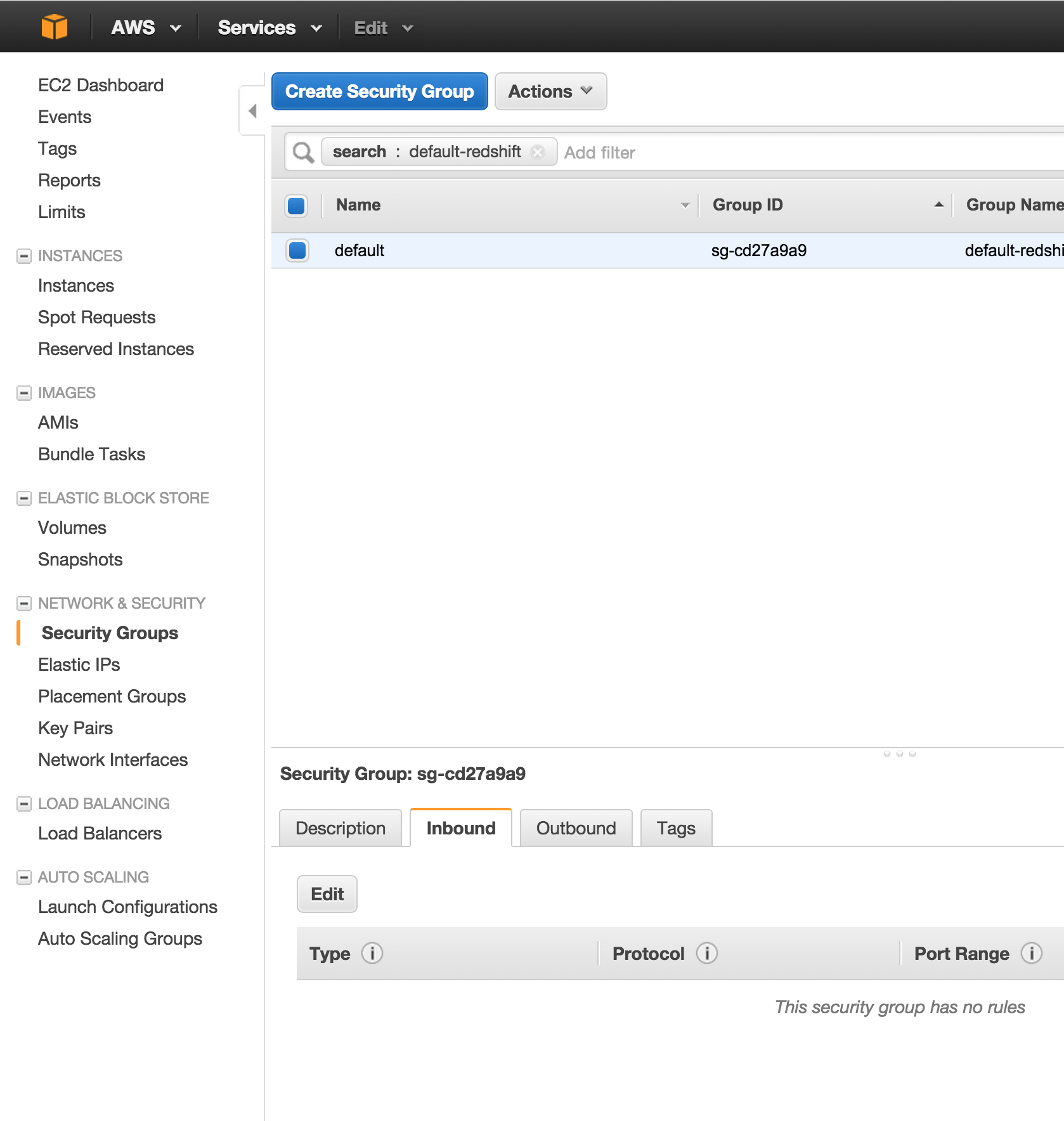Viewport: 1064px width, 1121px height.
Task: Click the info icon next to Type
Action: coord(372,953)
